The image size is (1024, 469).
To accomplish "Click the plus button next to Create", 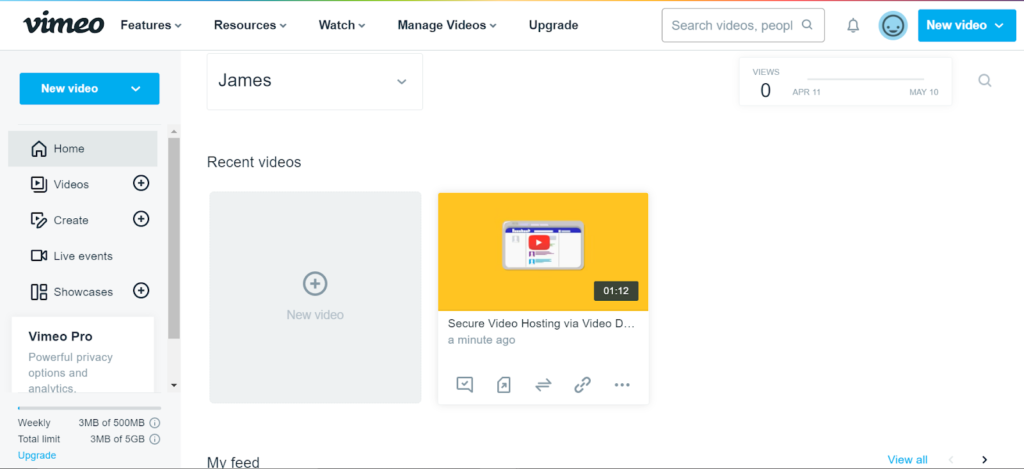I will [141, 219].
